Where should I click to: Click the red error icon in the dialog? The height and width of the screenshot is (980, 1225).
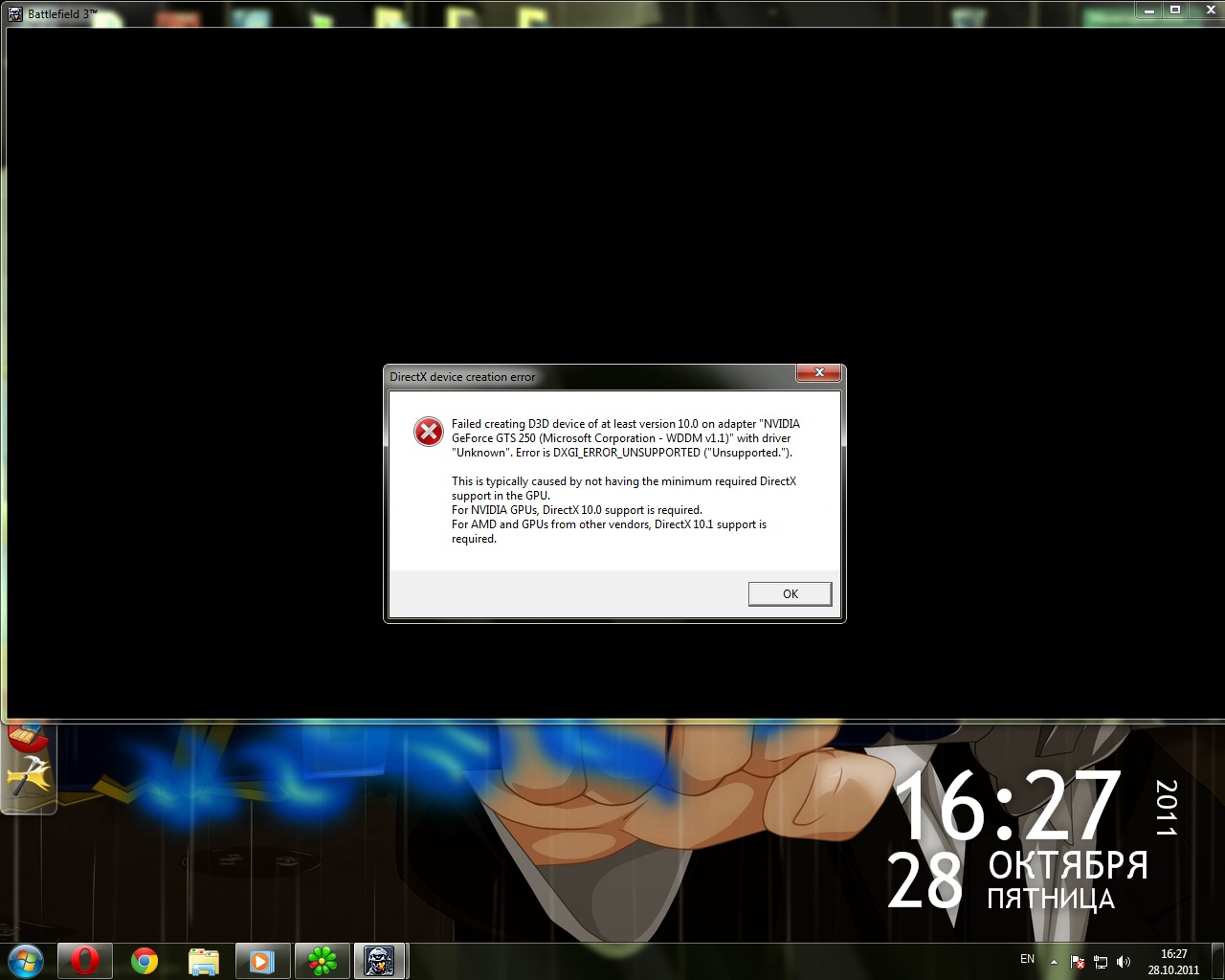(x=428, y=432)
